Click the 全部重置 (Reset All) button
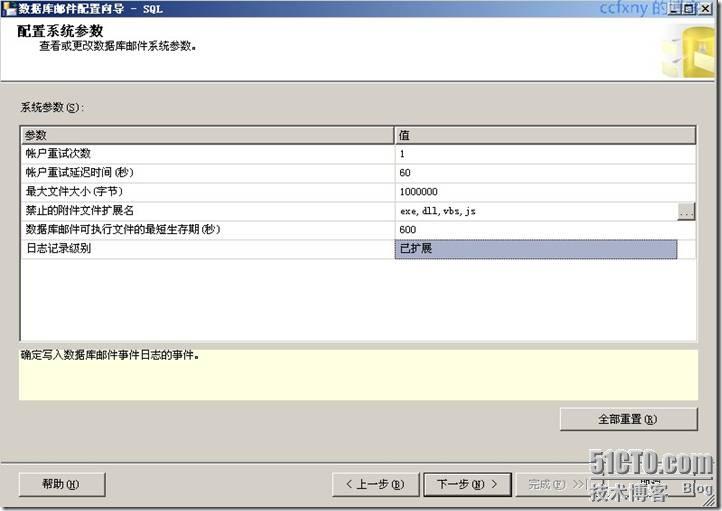This screenshot has width=722, height=511. coord(629,419)
